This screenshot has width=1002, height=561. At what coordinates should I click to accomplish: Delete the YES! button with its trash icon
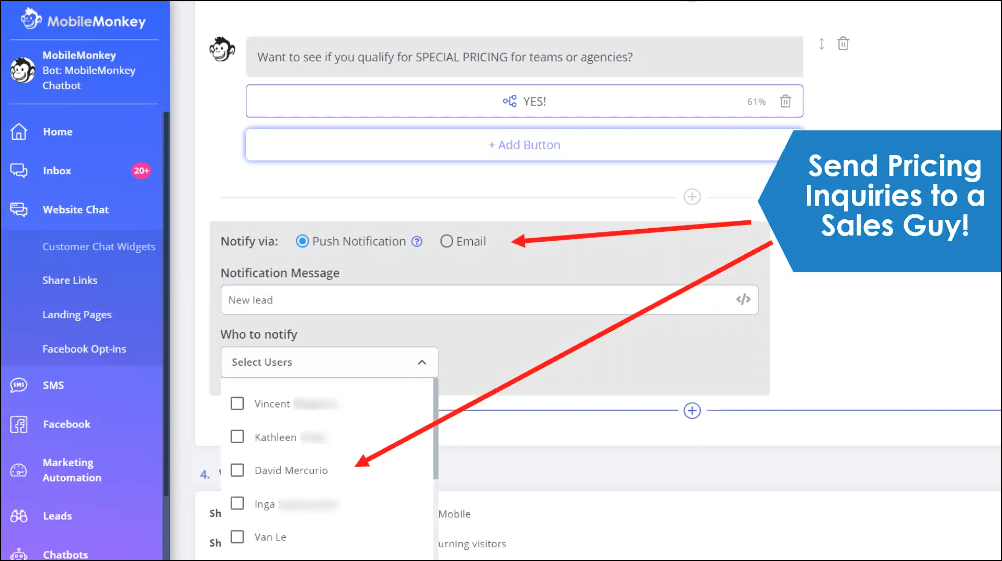pyautogui.click(x=785, y=102)
